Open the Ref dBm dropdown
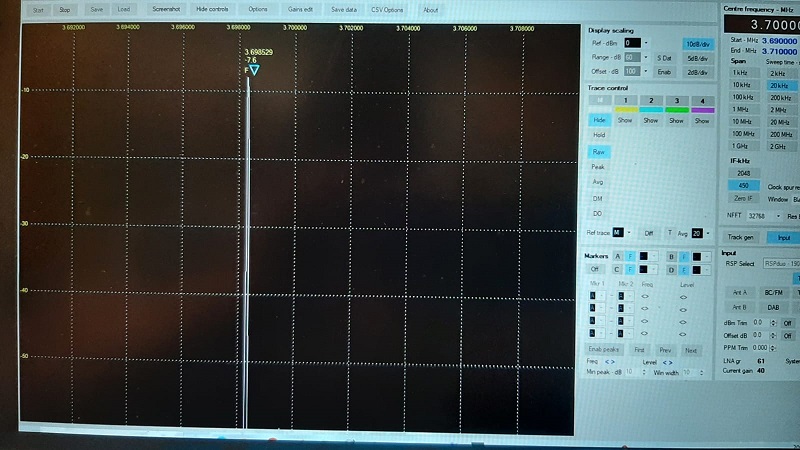This screenshot has width=800, height=450. [x=646, y=44]
